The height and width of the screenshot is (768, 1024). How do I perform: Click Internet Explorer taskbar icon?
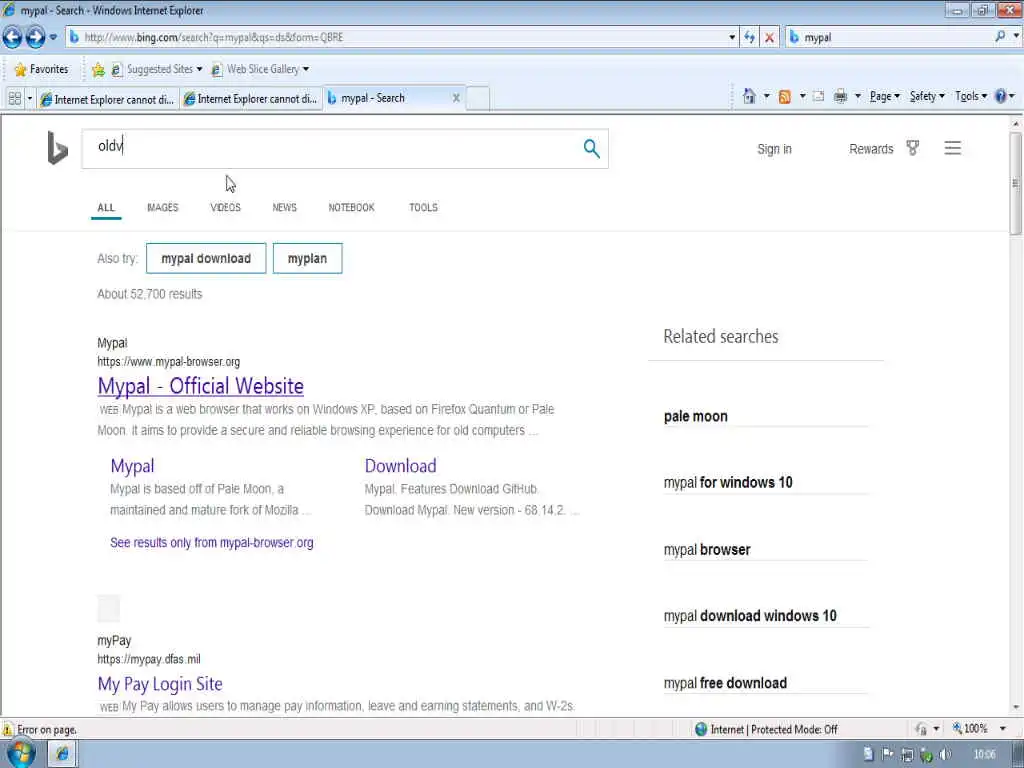(x=63, y=754)
